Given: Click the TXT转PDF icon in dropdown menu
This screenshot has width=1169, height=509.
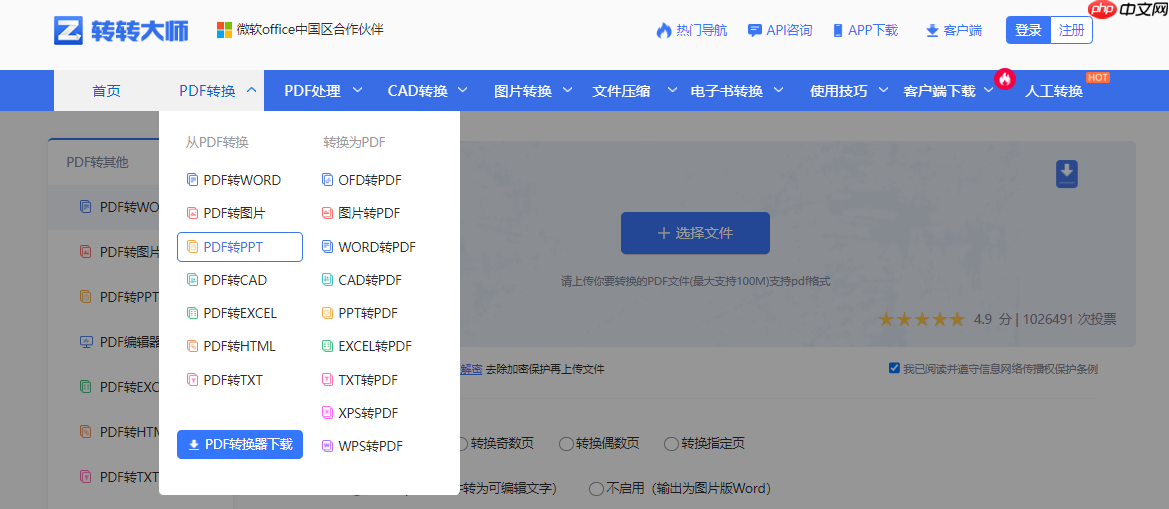Looking at the screenshot, I should point(327,380).
